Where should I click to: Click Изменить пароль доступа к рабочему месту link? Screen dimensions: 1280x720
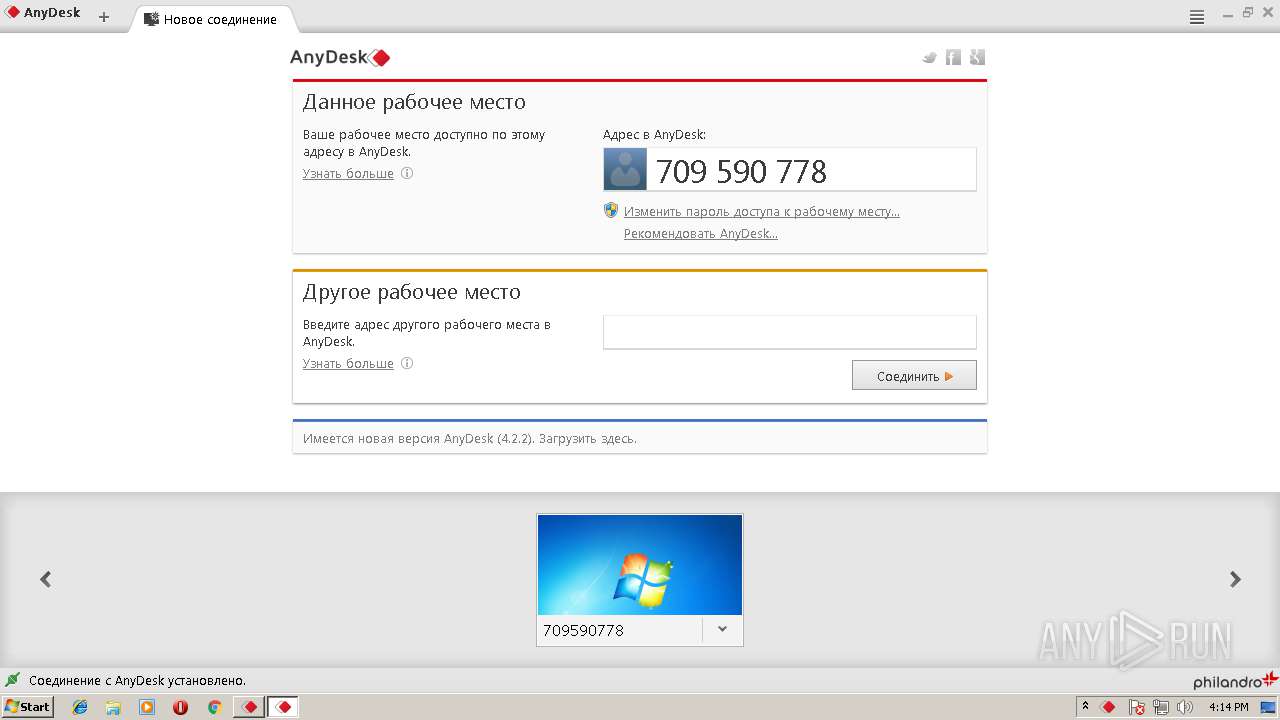[x=762, y=212]
